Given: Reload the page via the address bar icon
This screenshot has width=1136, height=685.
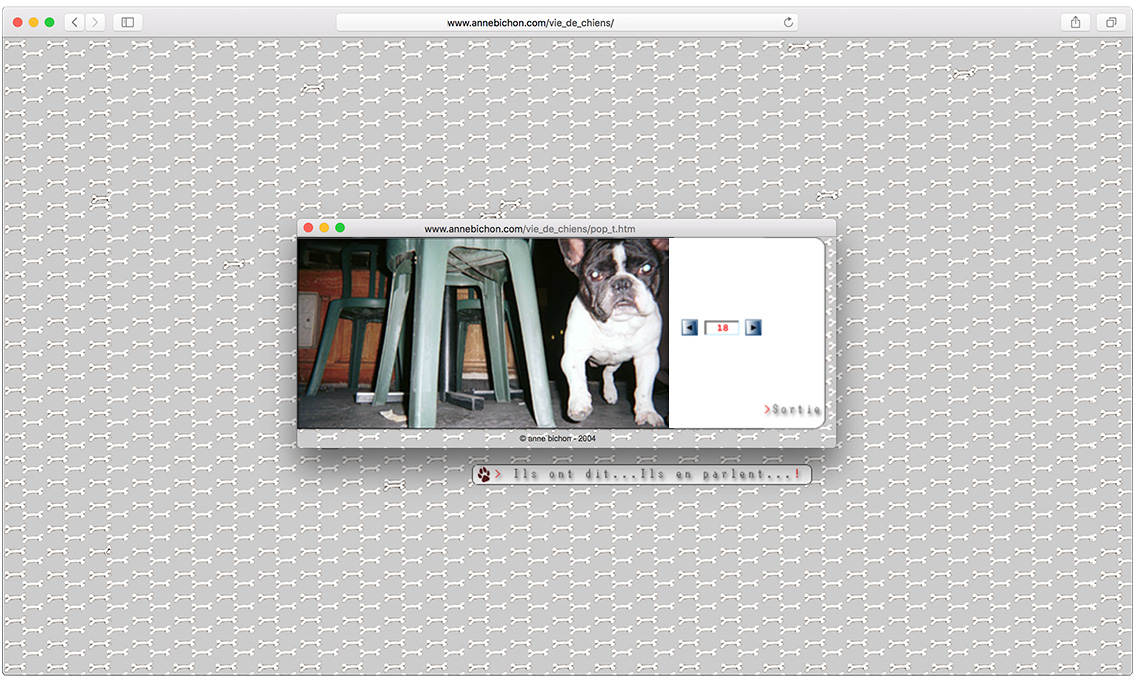Looking at the screenshot, I should (x=788, y=22).
